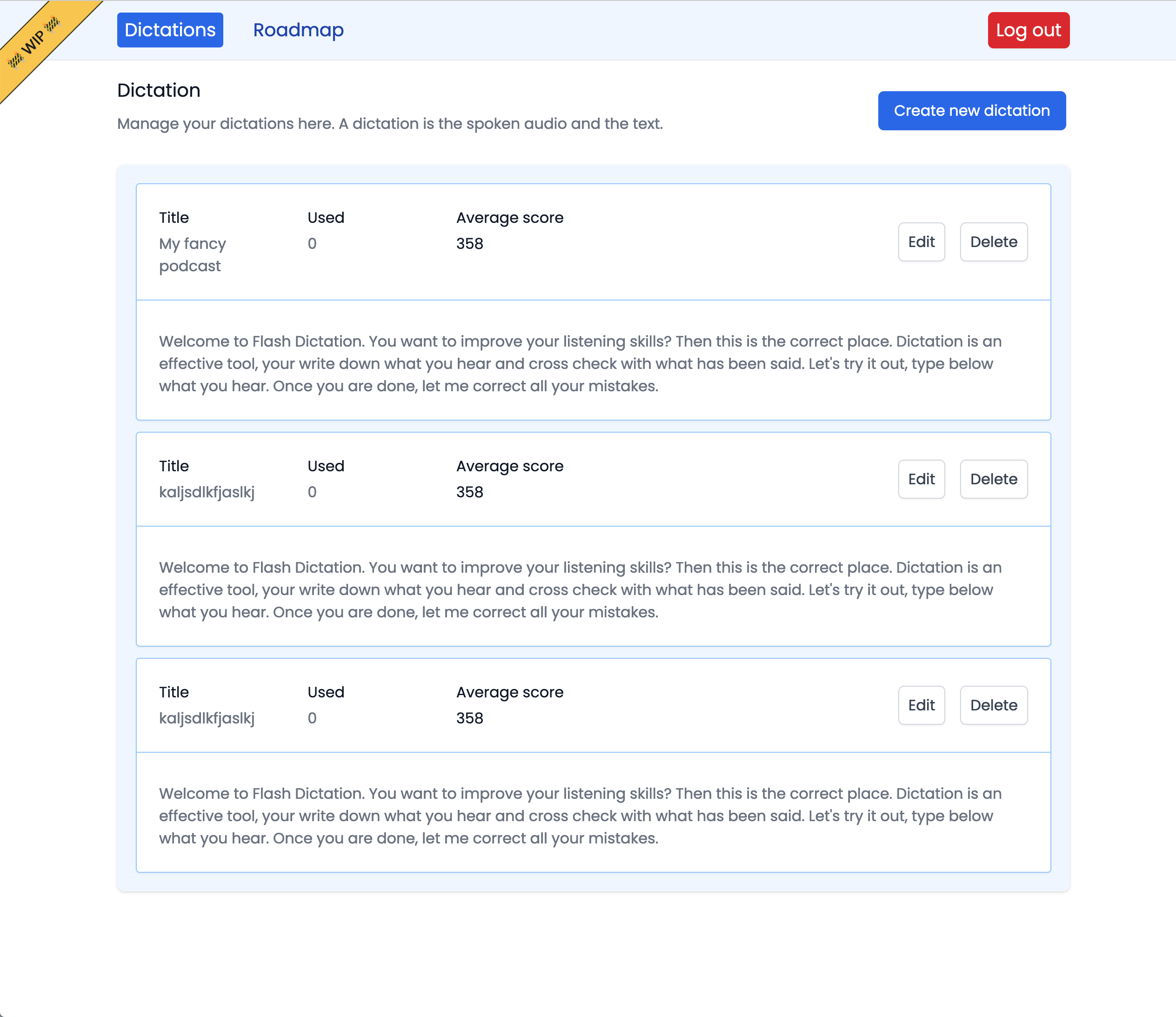Switch to the Dictations tab
The height and width of the screenshot is (1017, 1176).
click(170, 29)
